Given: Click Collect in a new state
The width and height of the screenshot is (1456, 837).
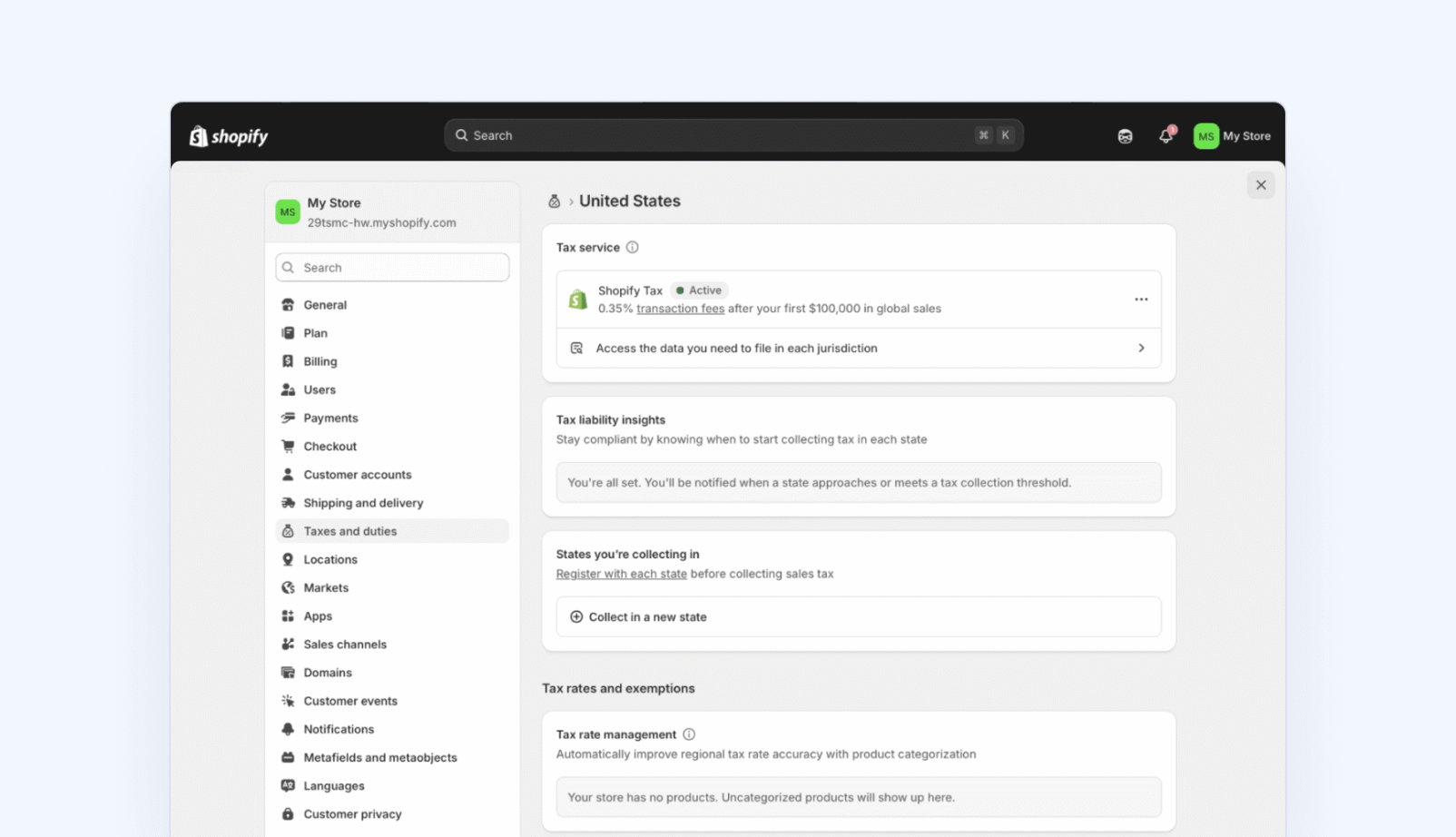Looking at the screenshot, I should click(x=859, y=616).
